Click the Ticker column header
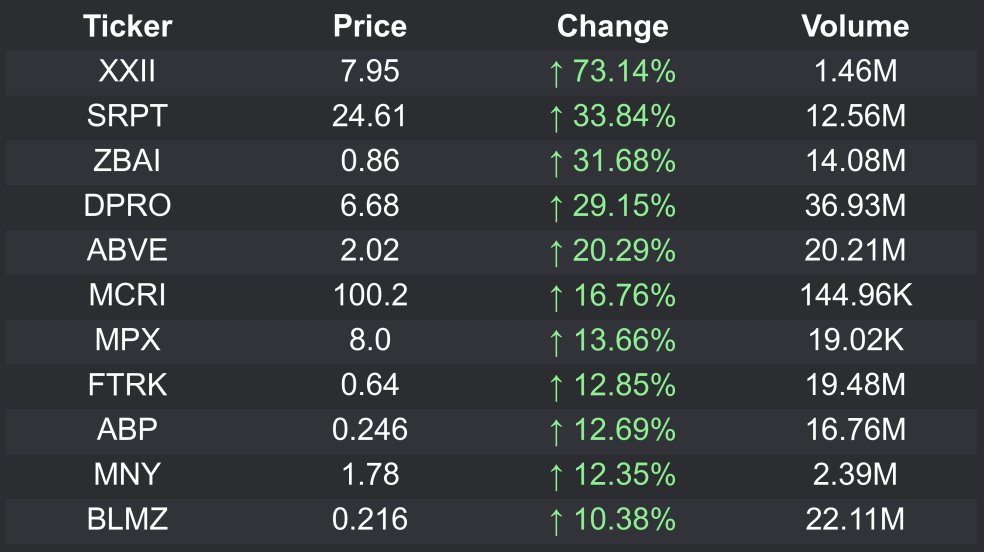The height and width of the screenshot is (552, 984). tap(127, 26)
